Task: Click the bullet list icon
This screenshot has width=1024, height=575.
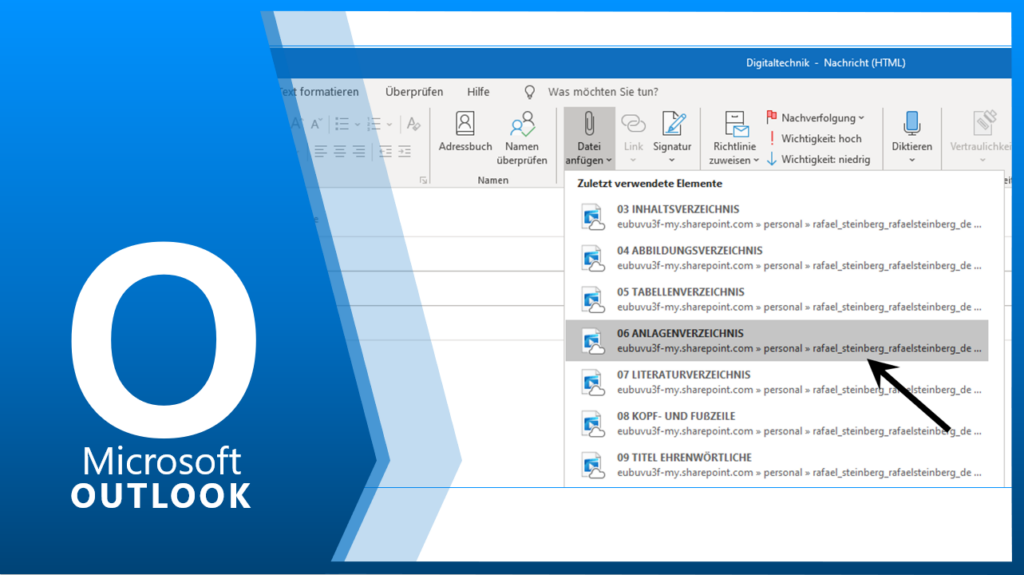Action: pyautogui.click(x=342, y=123)
